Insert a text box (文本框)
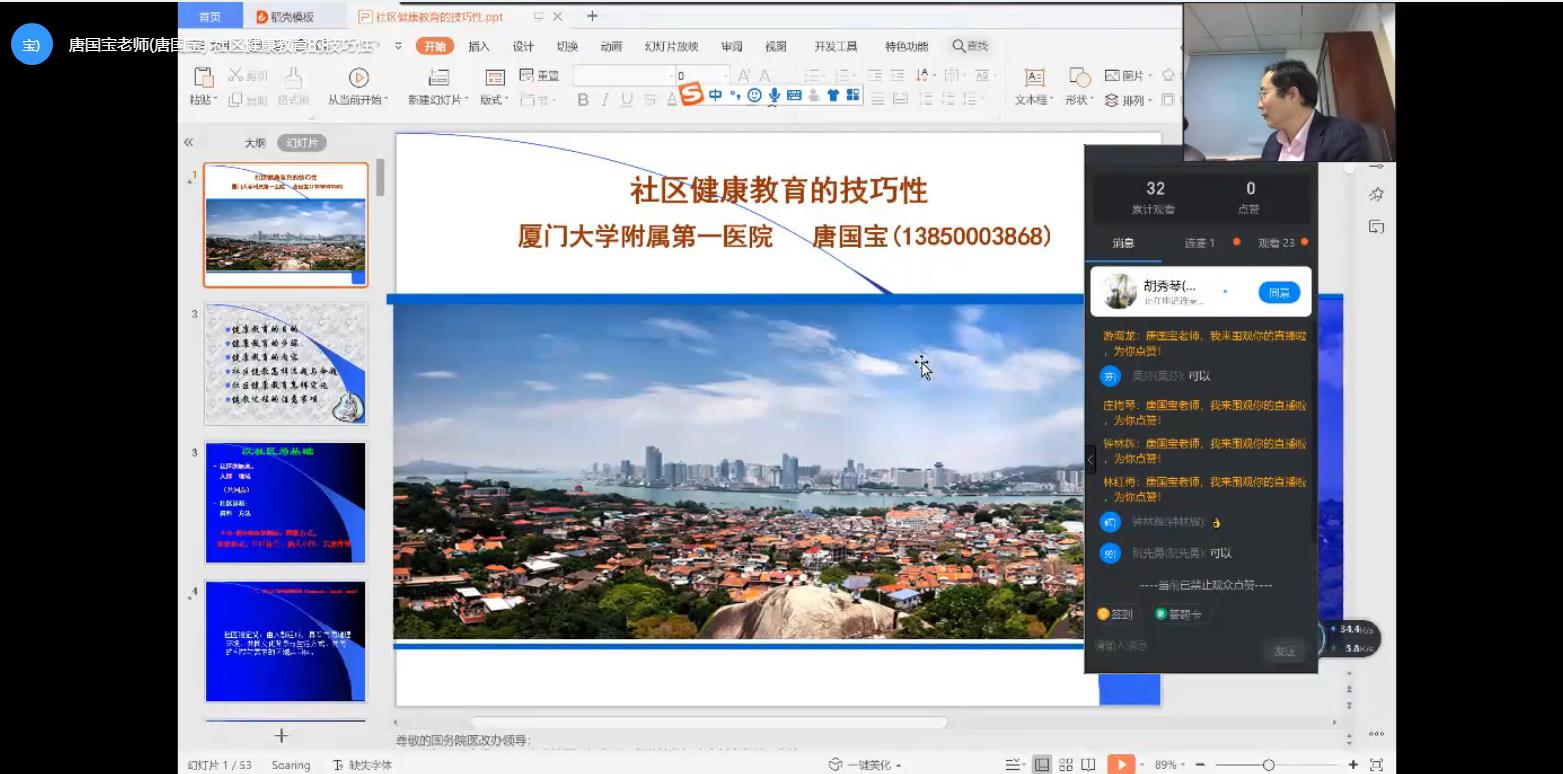 (x=1034, y=78)
